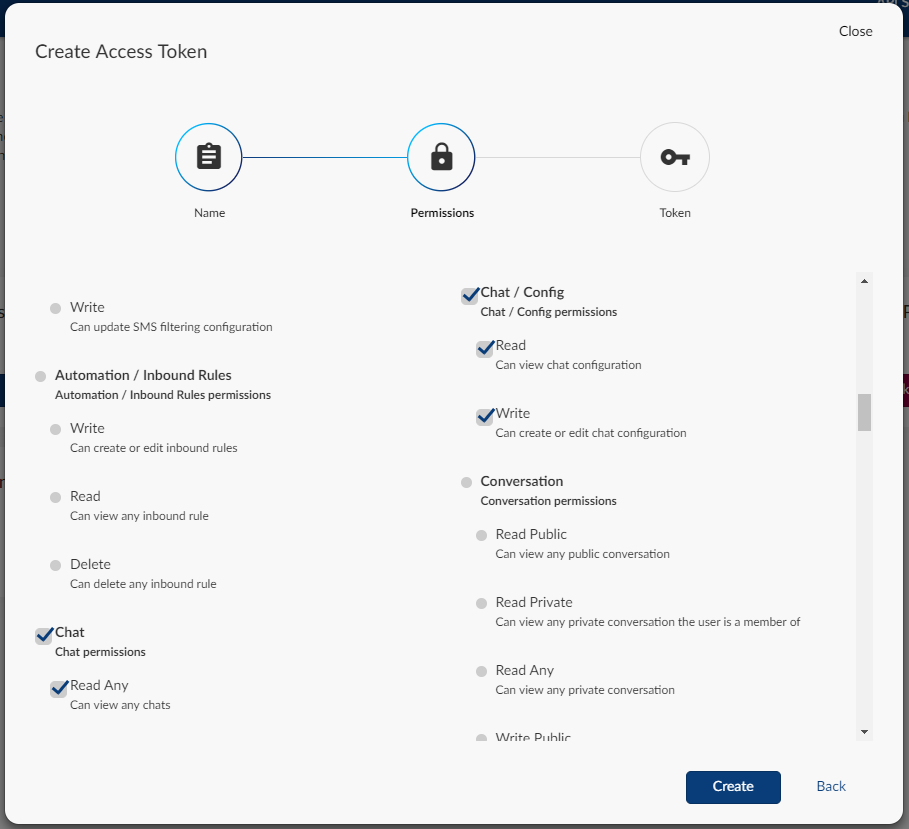909x829 pixels.
Task: Enable Conversation Read Any permission
Action: 481,671
